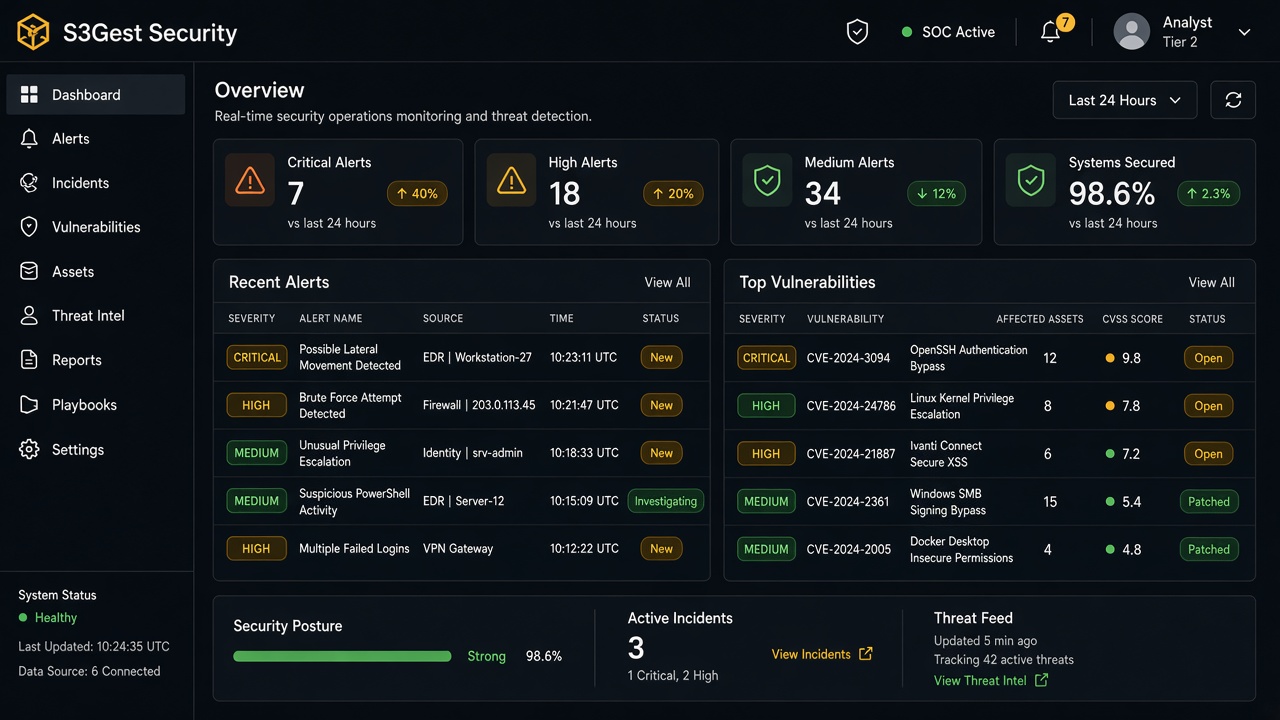Open the Last 24 Hours time range dropdown
Image resolution: width=1280 pixels, height=720 pixels.
tap(1125, 100)
